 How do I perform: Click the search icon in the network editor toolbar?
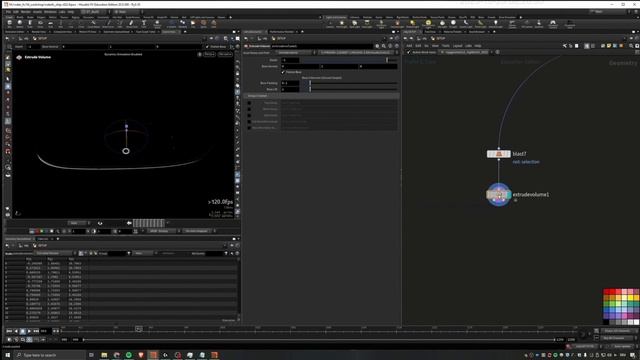631,46
